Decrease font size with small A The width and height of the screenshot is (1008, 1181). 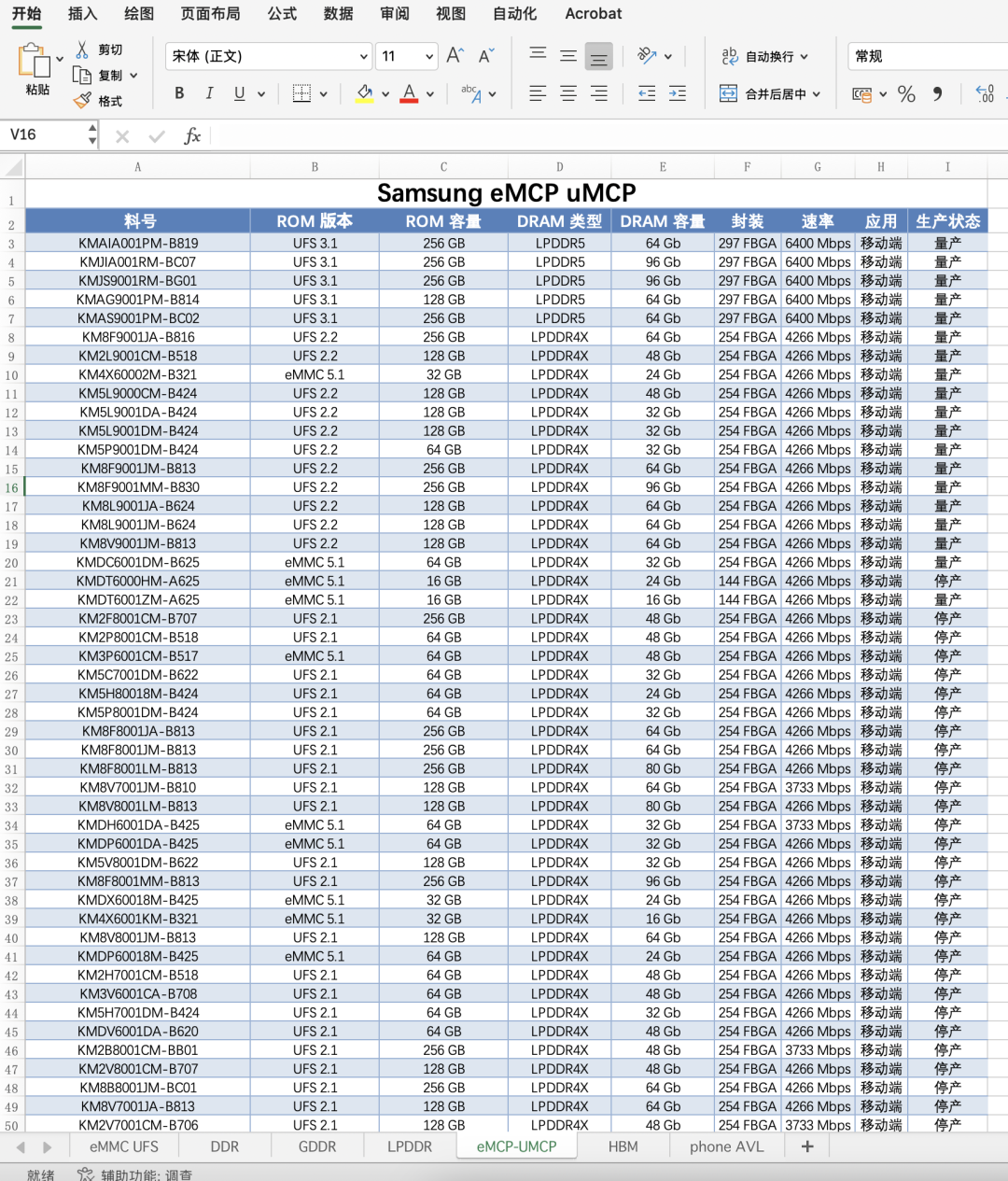point(485,56)
